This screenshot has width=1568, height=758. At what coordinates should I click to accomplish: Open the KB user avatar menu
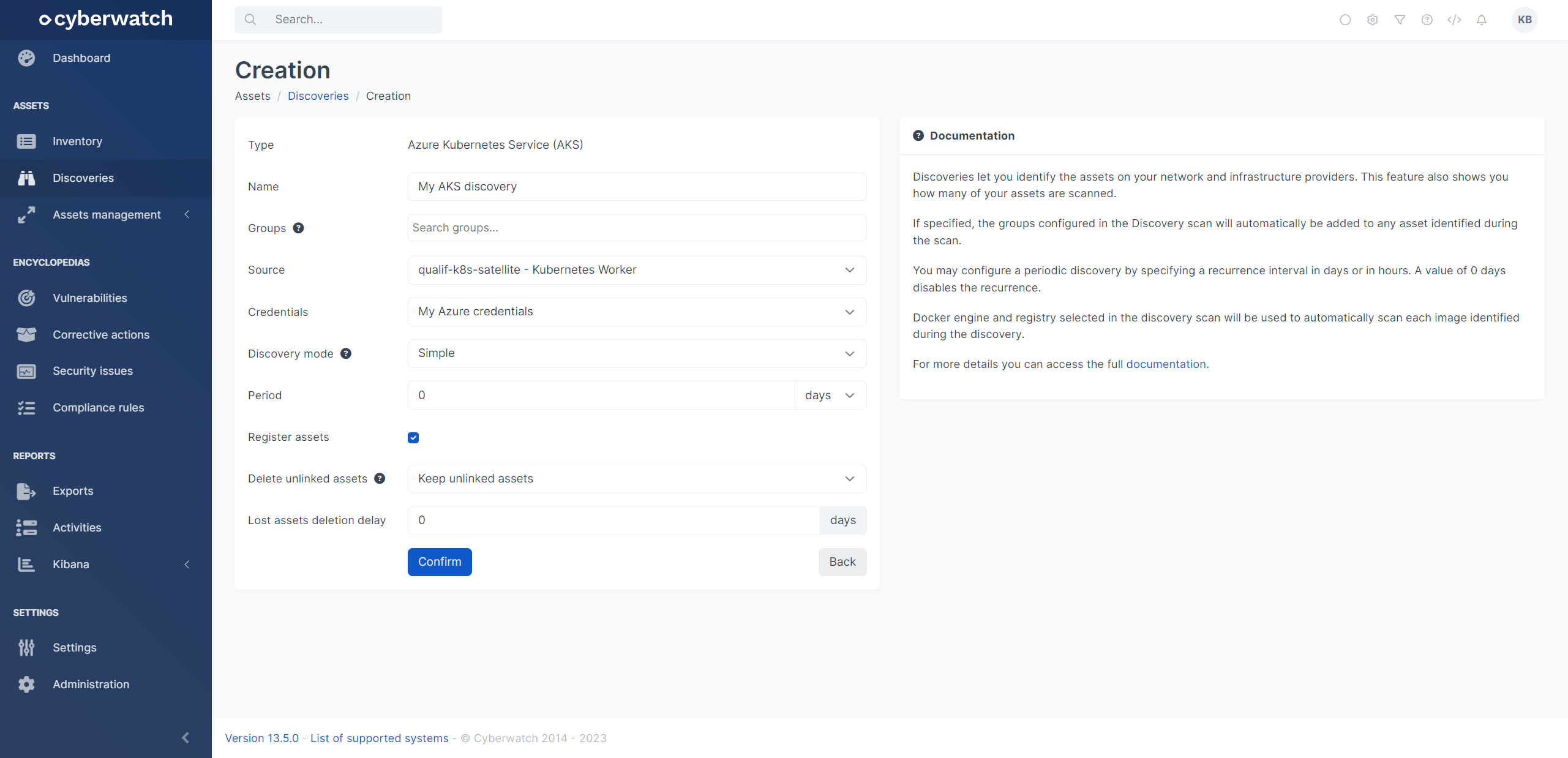point(1525,20)
